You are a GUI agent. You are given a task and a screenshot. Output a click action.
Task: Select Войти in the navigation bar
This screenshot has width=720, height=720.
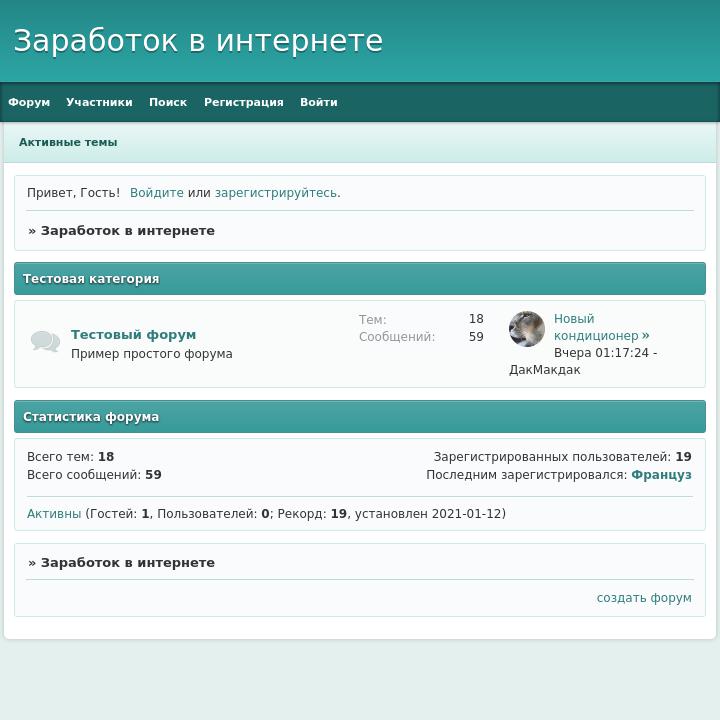319,102
